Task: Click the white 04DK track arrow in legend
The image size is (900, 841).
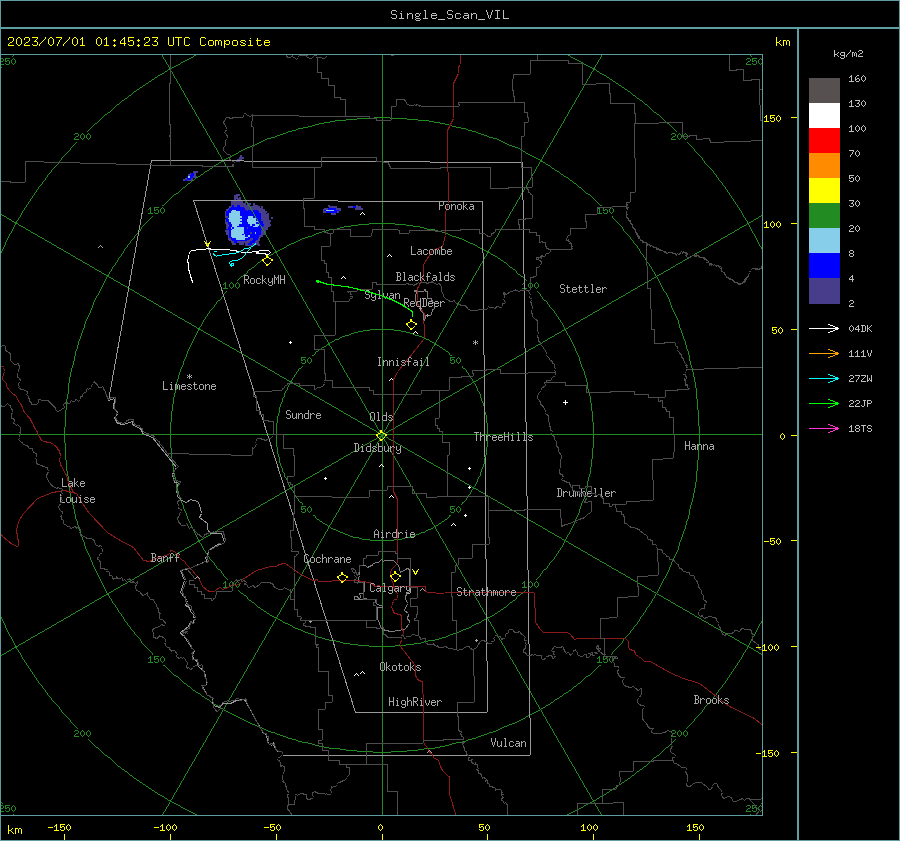Action: pyautogui.click(x=824, y=329)
